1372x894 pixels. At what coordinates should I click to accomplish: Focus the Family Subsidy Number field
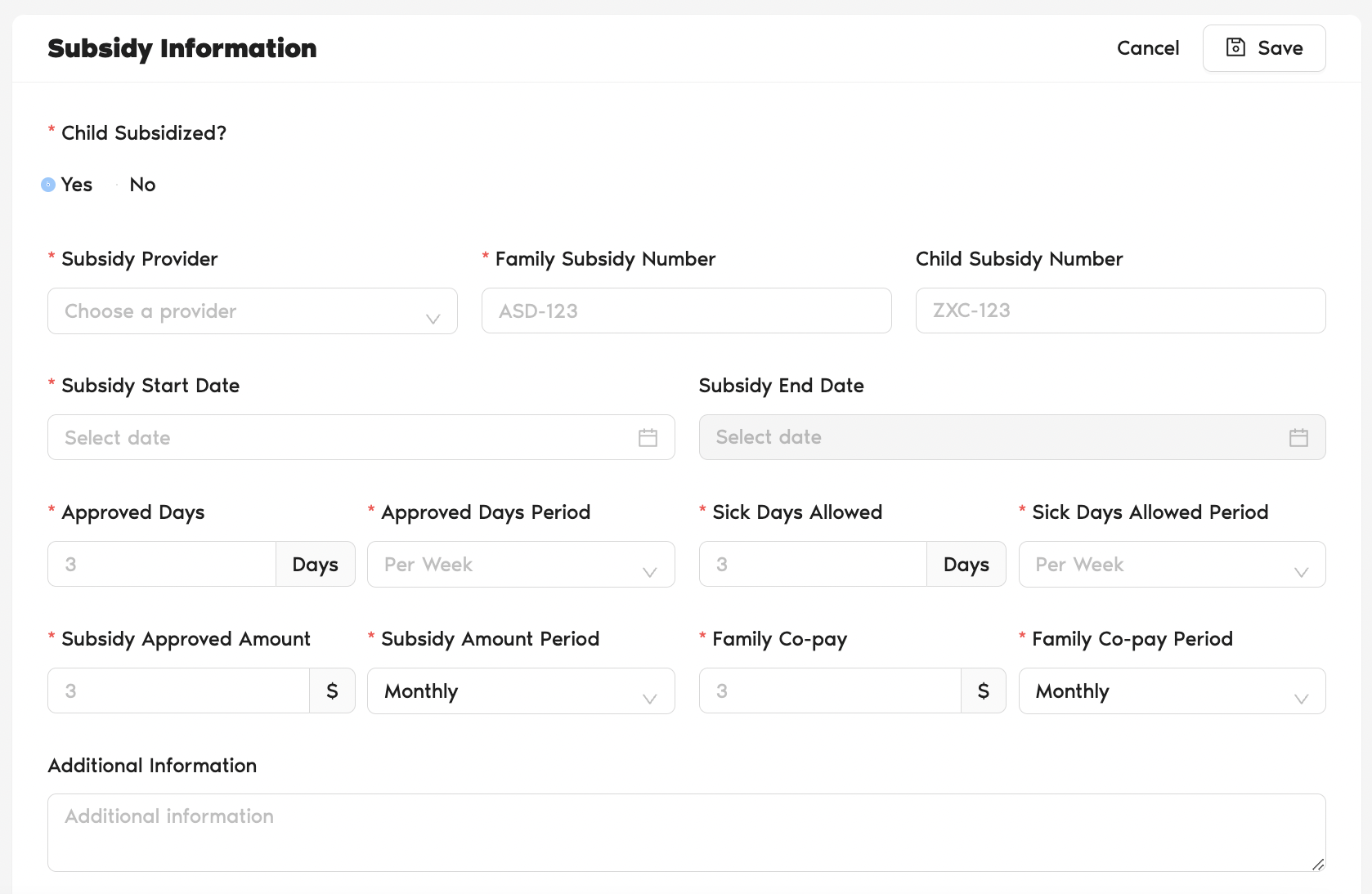click(686, 311)
